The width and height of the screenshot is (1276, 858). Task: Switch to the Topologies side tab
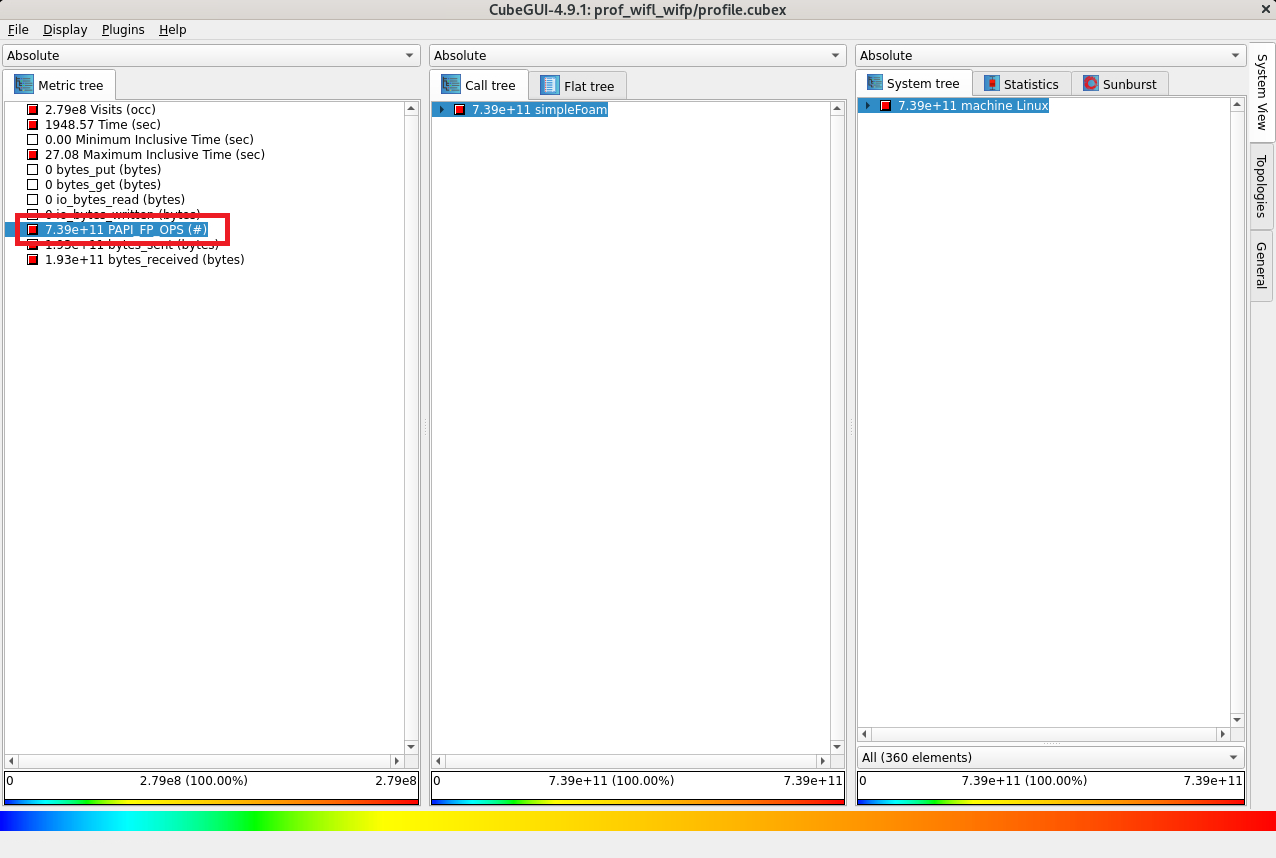1261,186
